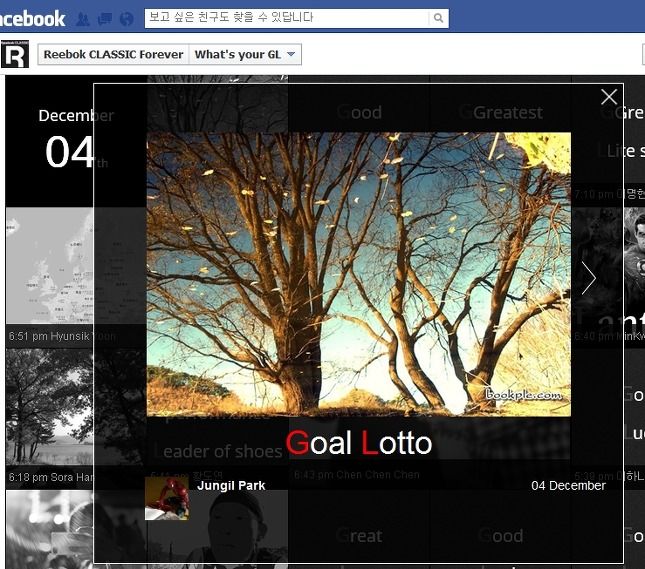Click the 6:18 pm Sora caption
This screenshot has height=569, width=645.
51,477
